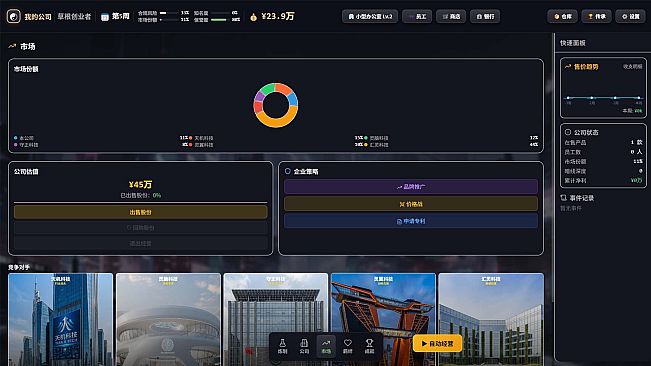Open the heart icon in bottom navigation
This screenshot has height=366, width=651.
tap(348, 346)
